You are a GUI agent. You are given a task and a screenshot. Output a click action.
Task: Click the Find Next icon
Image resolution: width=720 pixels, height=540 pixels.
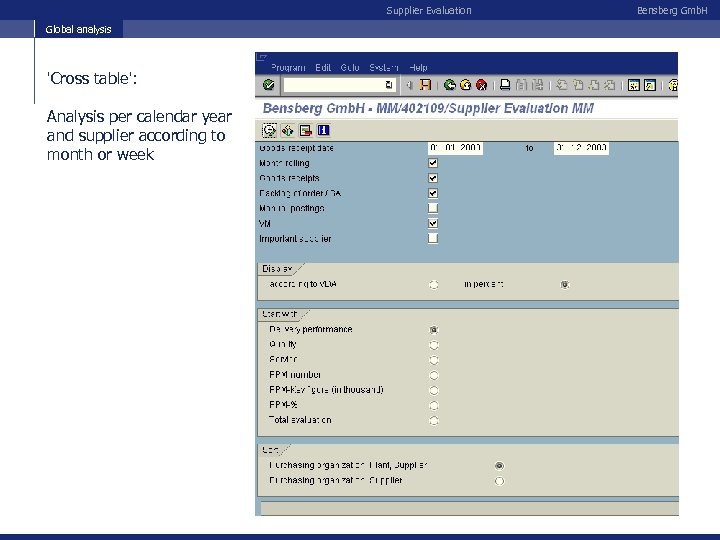[537, 85]
